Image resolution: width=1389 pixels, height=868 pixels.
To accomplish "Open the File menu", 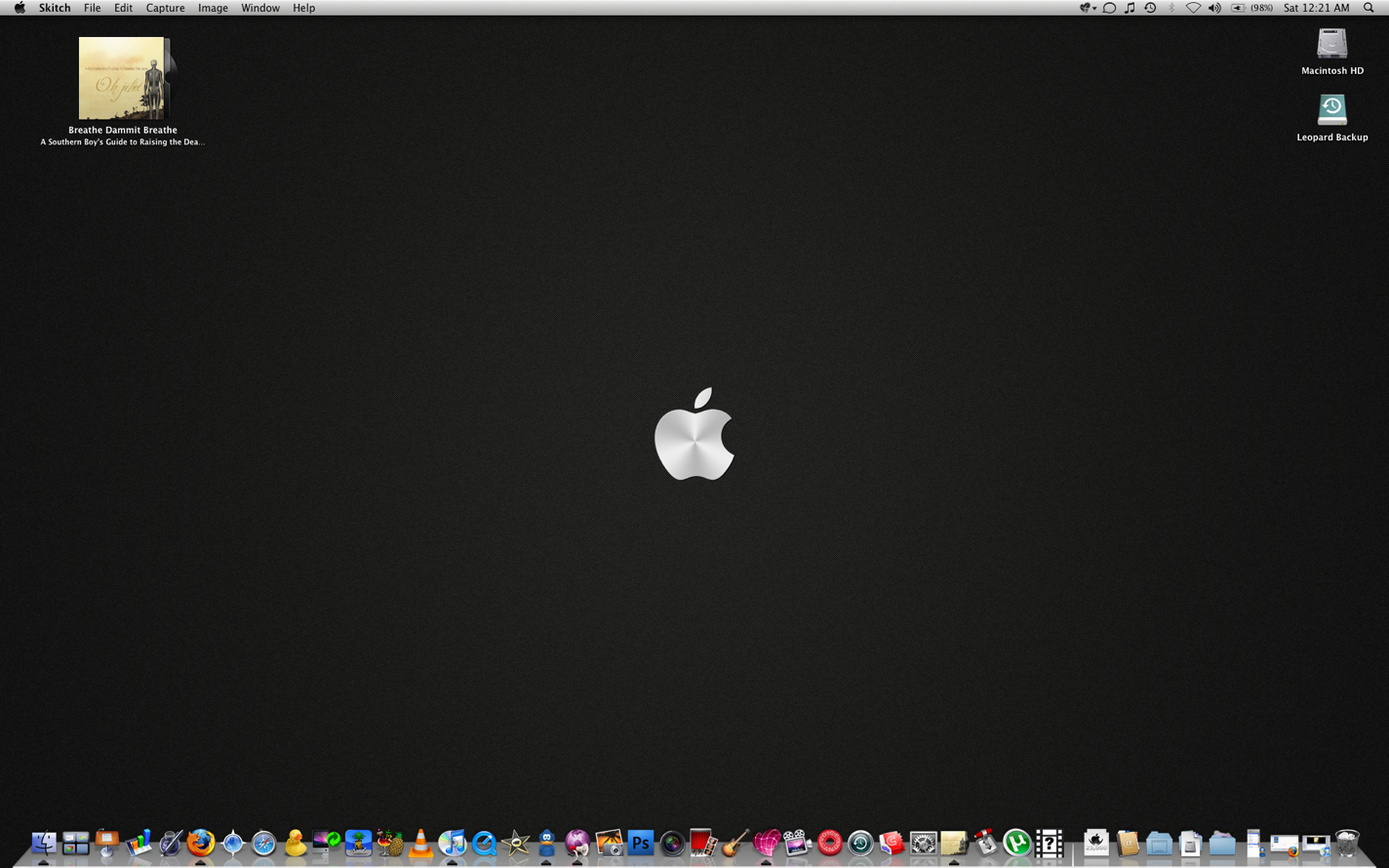I will point(93,8).
